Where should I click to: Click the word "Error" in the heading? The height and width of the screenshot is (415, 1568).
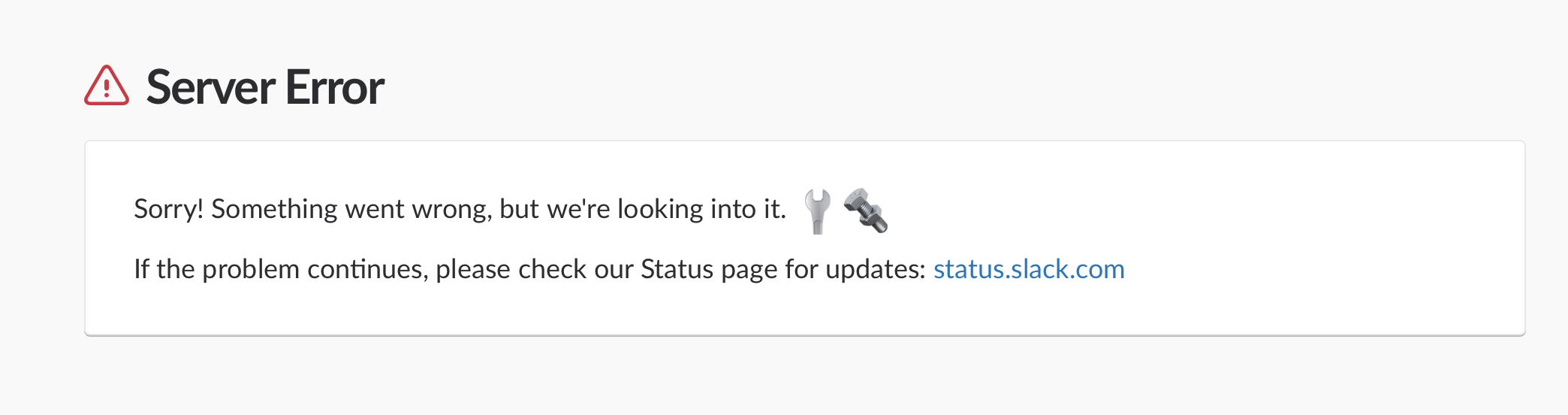[x=335, y=87]
